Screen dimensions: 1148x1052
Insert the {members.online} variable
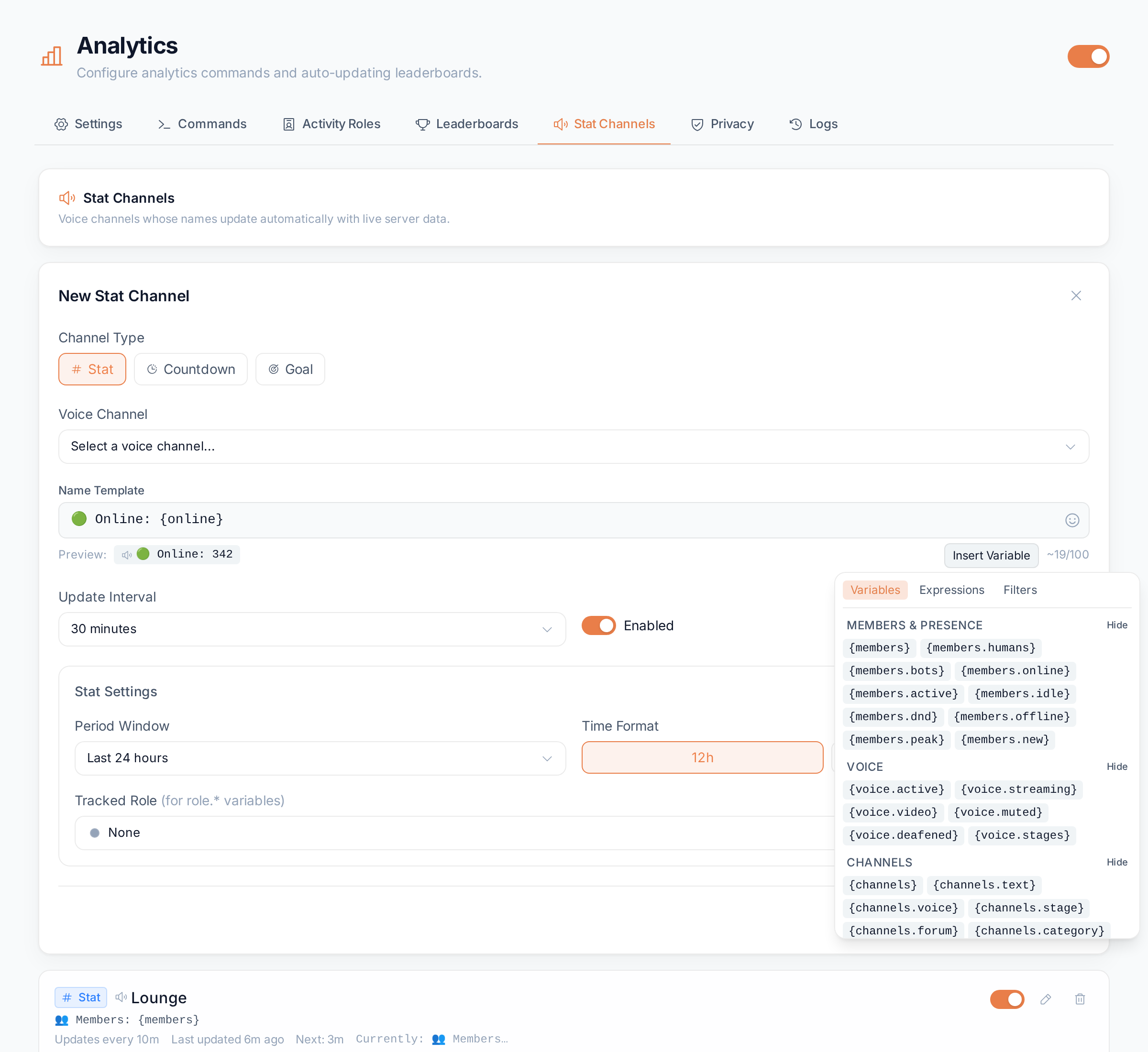coord(1016,671)
